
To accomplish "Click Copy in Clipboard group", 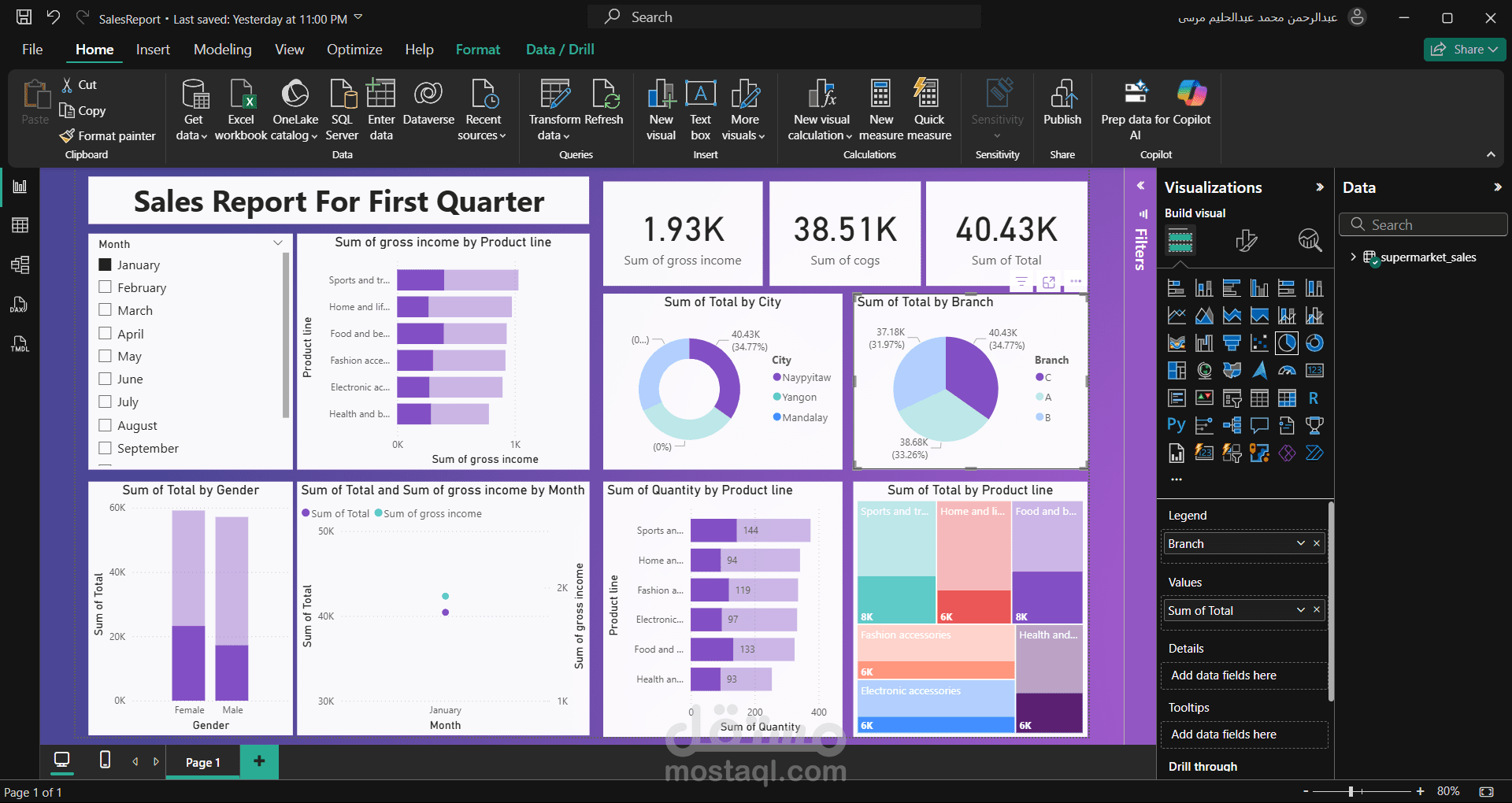I will point(83,110).
